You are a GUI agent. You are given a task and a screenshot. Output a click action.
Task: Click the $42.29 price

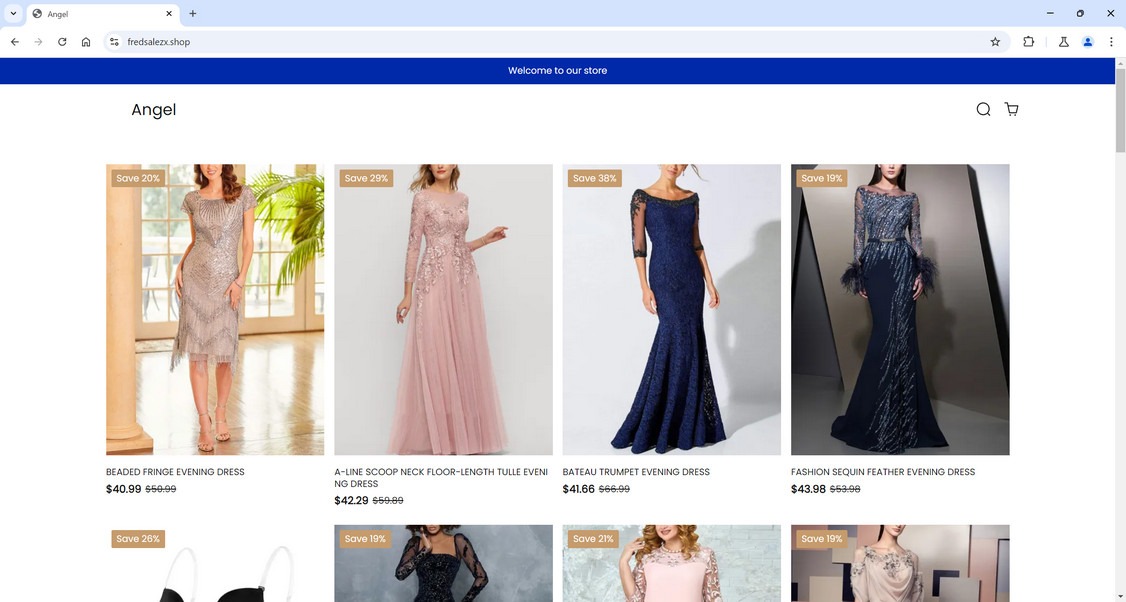(x=351, y=501)
